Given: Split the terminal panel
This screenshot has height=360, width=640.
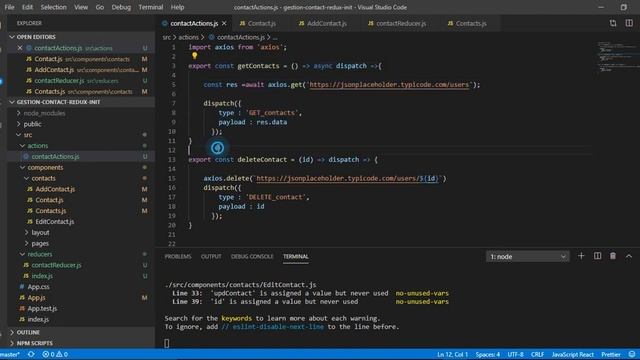Looking at the screenshot, I should click(x=597, y=256).
